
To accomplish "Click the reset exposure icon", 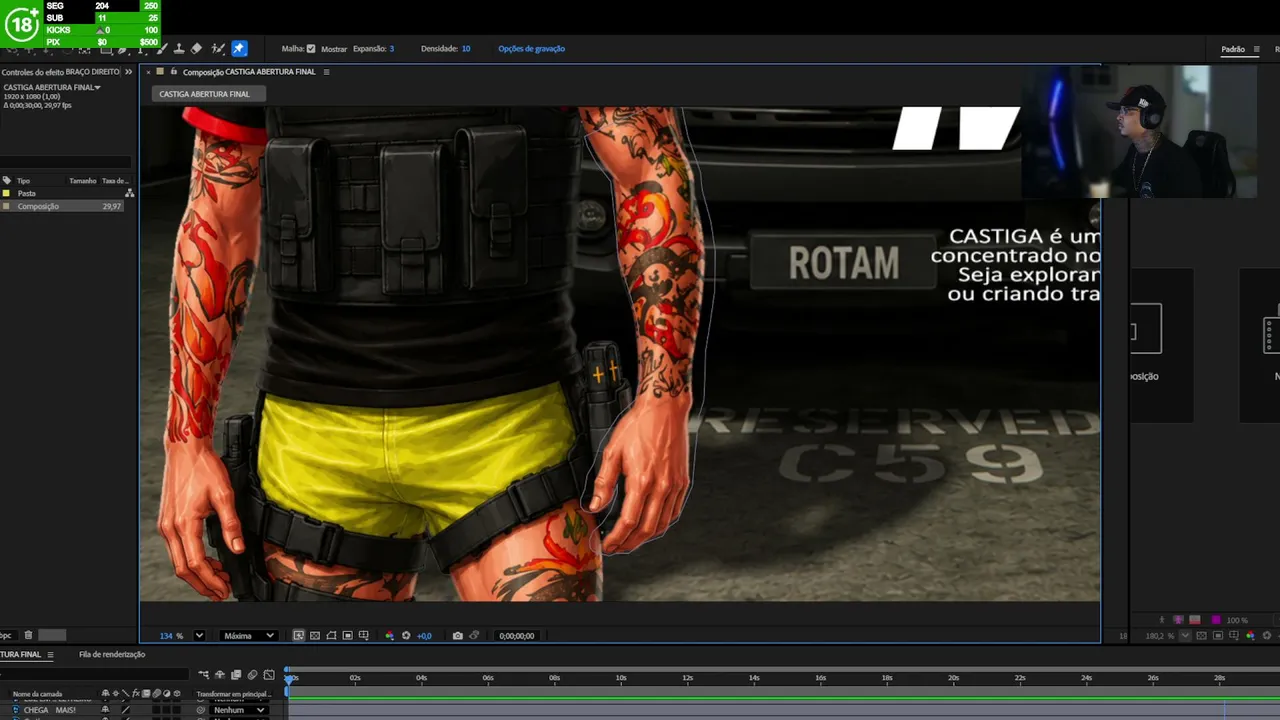I will (x=406, y=636).
